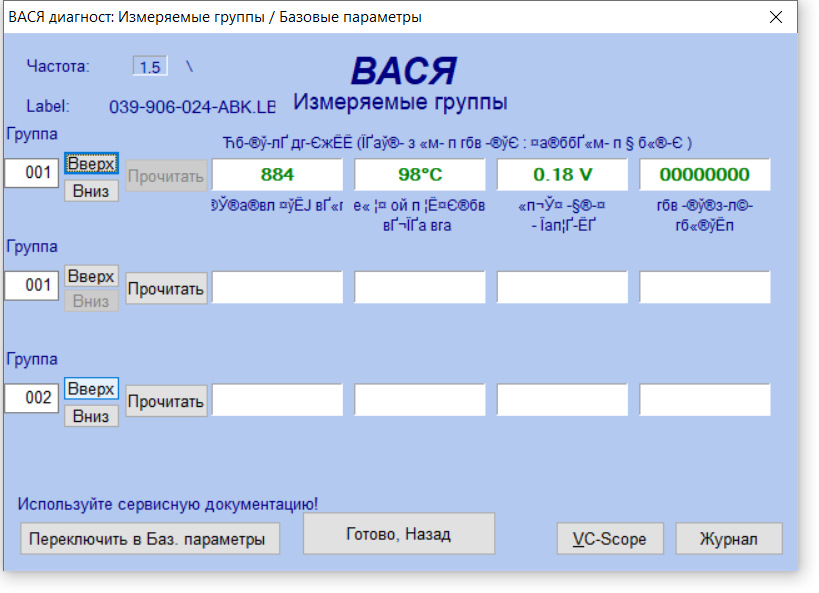Click the 0.18 V voltage value
Viewport: 819px width, 593px height.
tap(563, 175)
